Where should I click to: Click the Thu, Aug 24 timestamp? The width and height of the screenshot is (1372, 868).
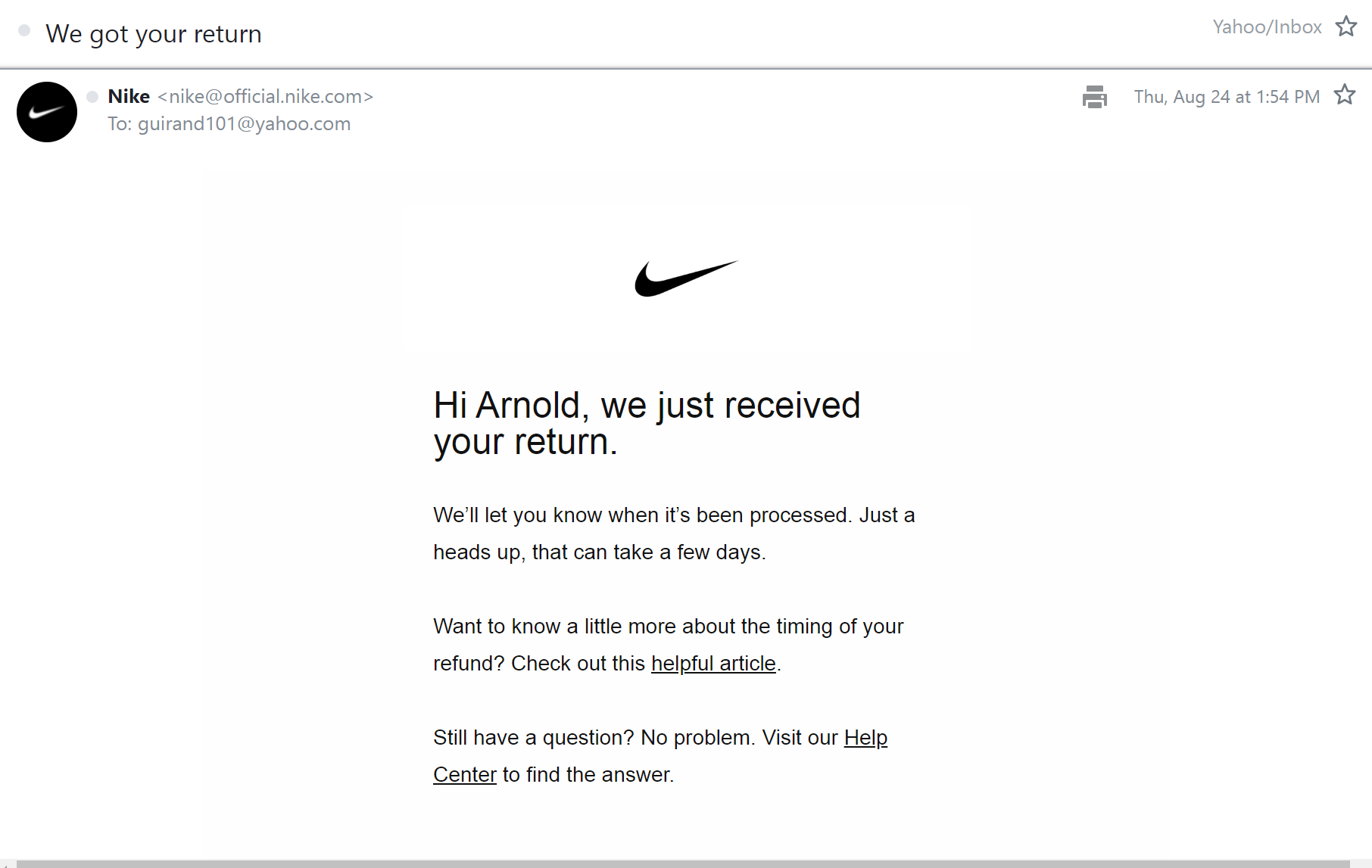click(1226, 97)
